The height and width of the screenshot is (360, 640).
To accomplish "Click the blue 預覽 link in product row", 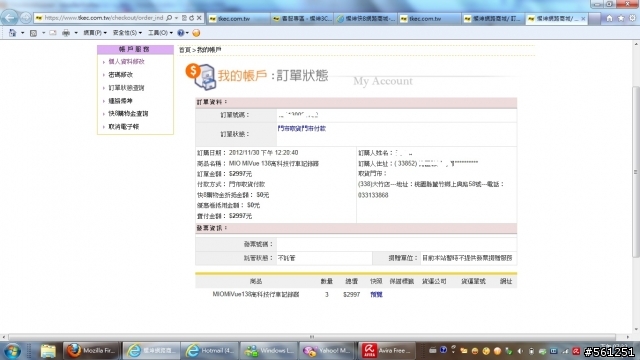I will (x=376, y=294).
